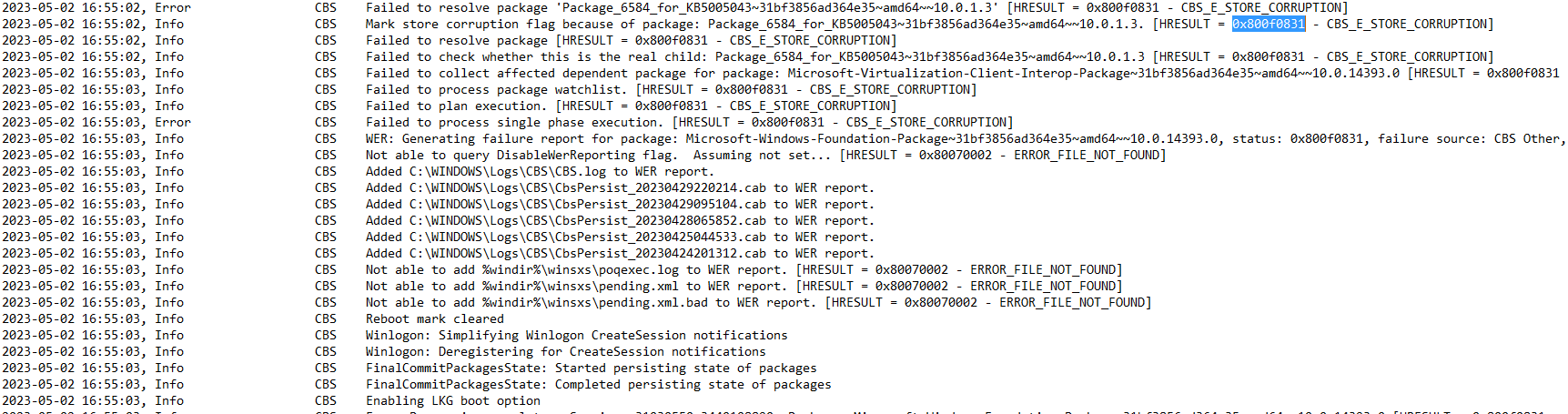Click the highlighted 0x800f0831 HRESULT code
Screen dimensions: 1568x414
[1268, 24]
